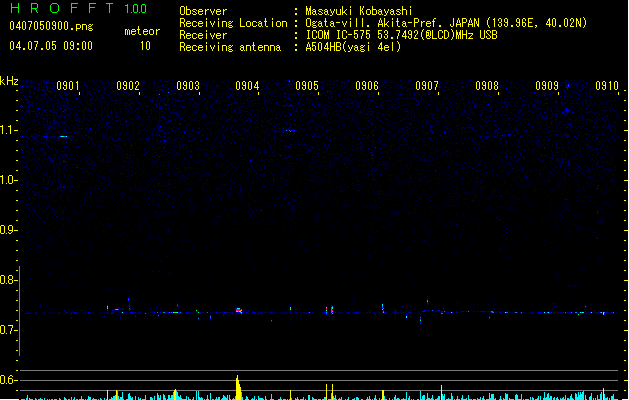Click the 0904 time marker
The image size is (629, 400).
tap(247, 86)
